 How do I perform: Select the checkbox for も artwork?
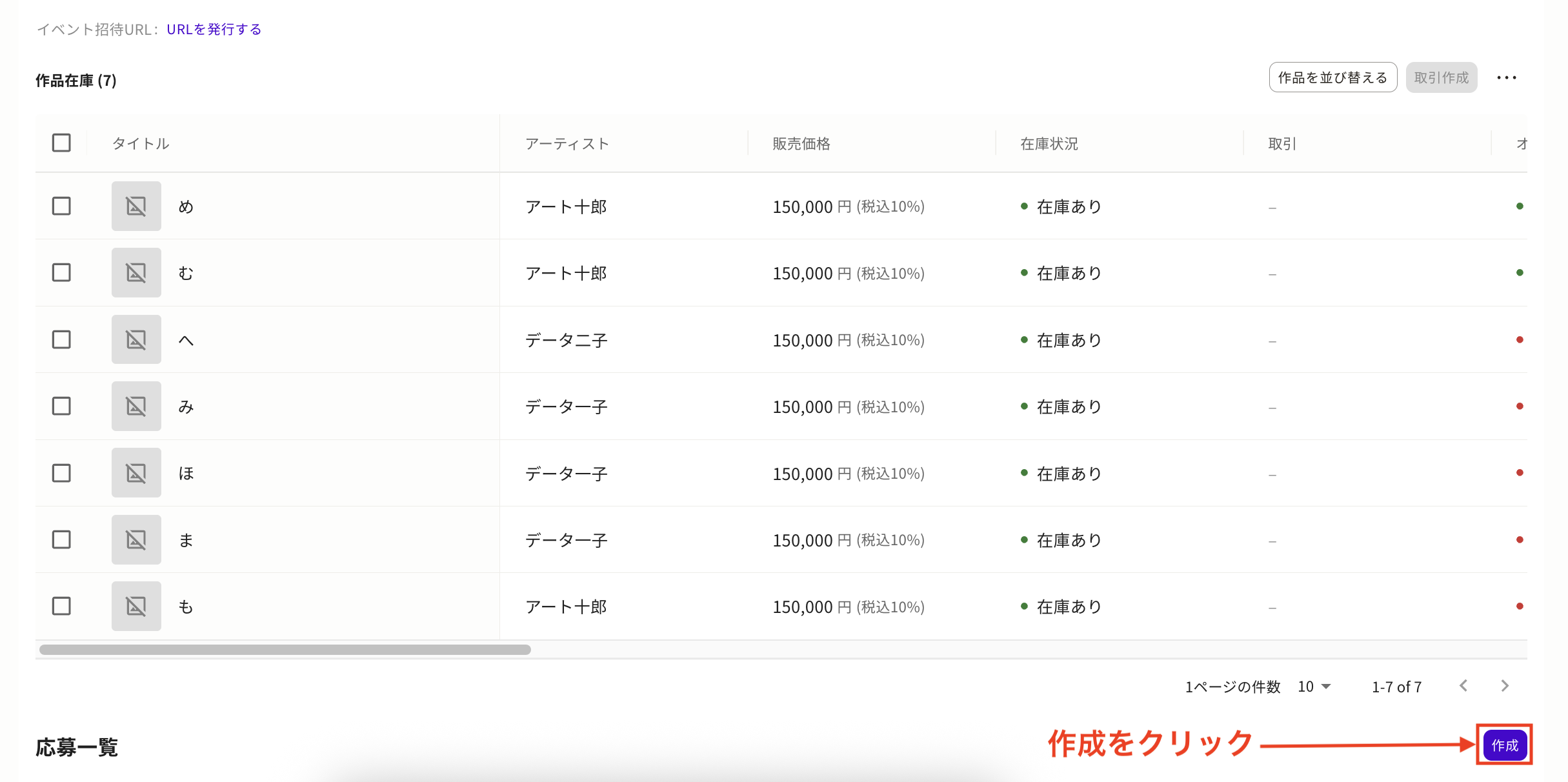(61, 607)
